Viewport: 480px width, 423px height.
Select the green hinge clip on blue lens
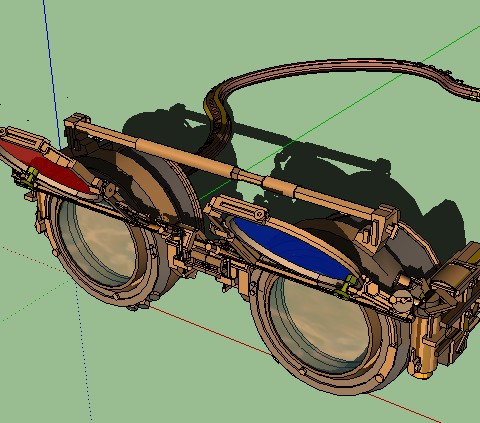pyautogui.click(x=347, y=286)
